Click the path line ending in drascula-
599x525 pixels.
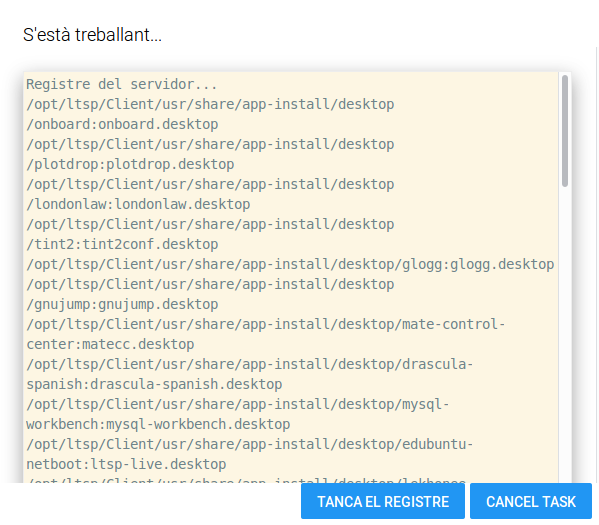click(250, 364)
